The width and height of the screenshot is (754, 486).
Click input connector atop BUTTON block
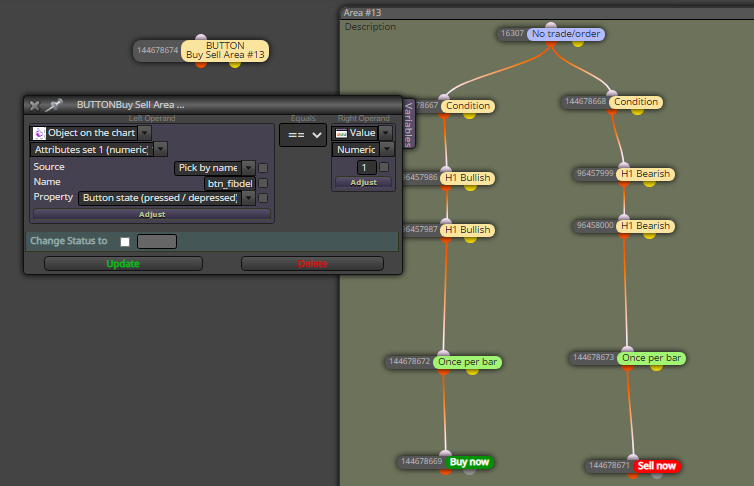point(201,37)
